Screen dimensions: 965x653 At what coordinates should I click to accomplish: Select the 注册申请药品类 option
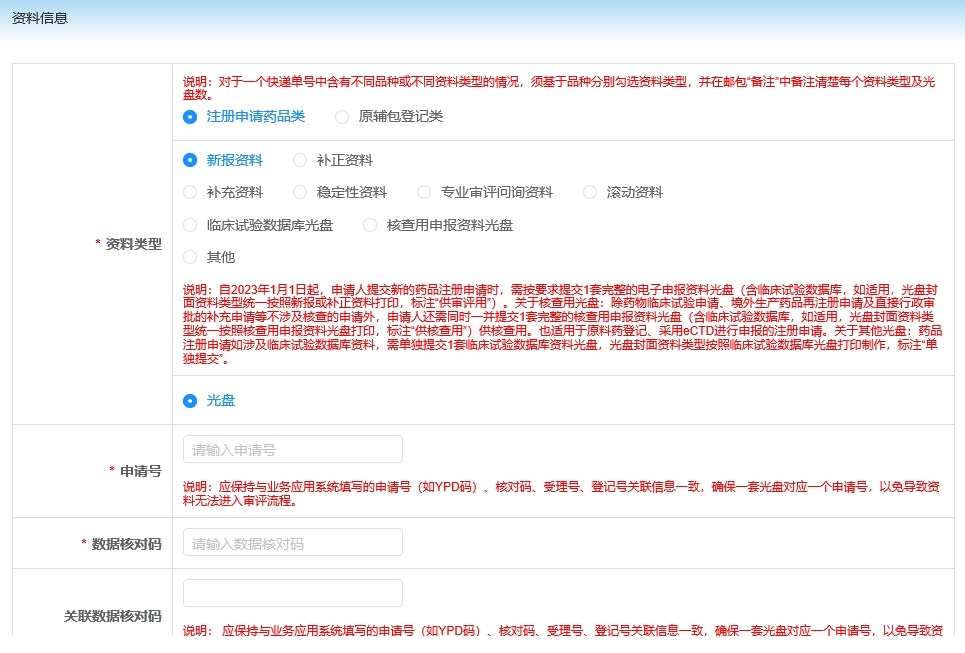(x=188, y=116)
